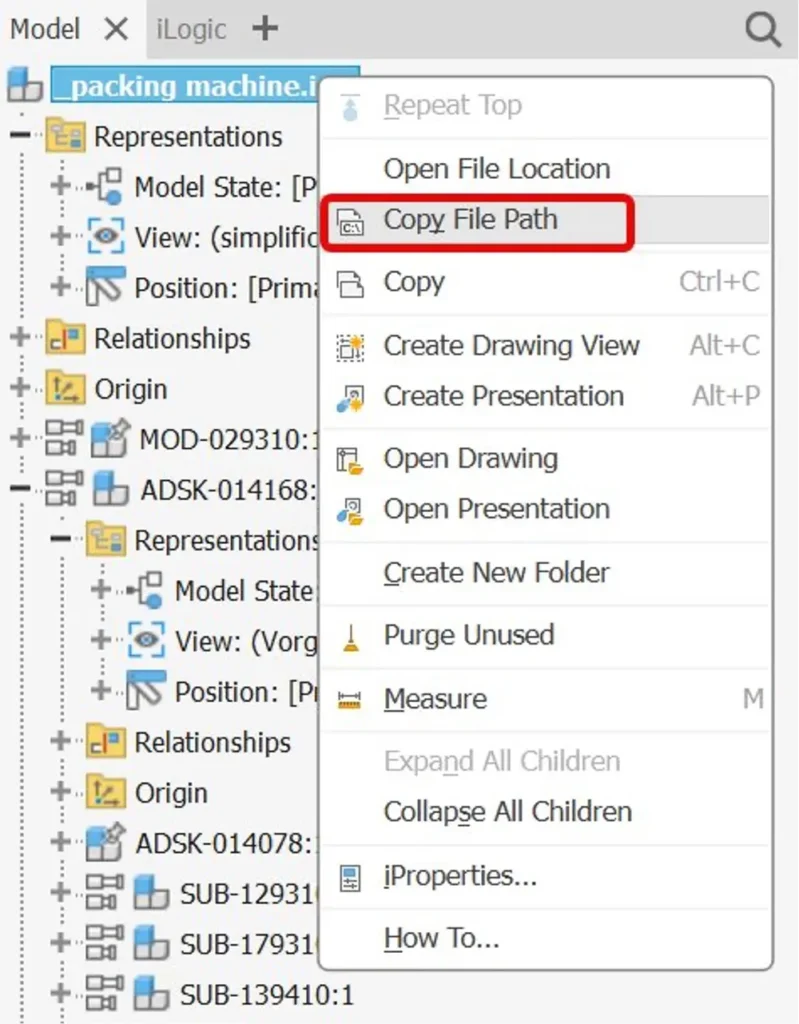Screen dimensions: 799x1024
Task: Select Collapse All Children menu entry
Action: 506,811
